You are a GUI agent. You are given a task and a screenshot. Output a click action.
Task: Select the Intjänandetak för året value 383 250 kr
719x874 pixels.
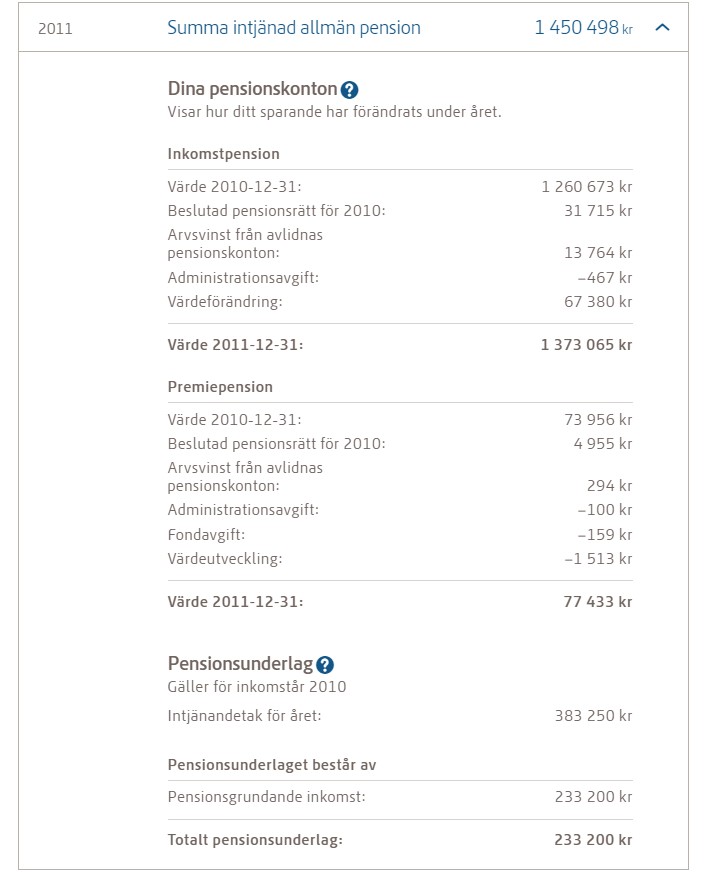coord(594,716)
